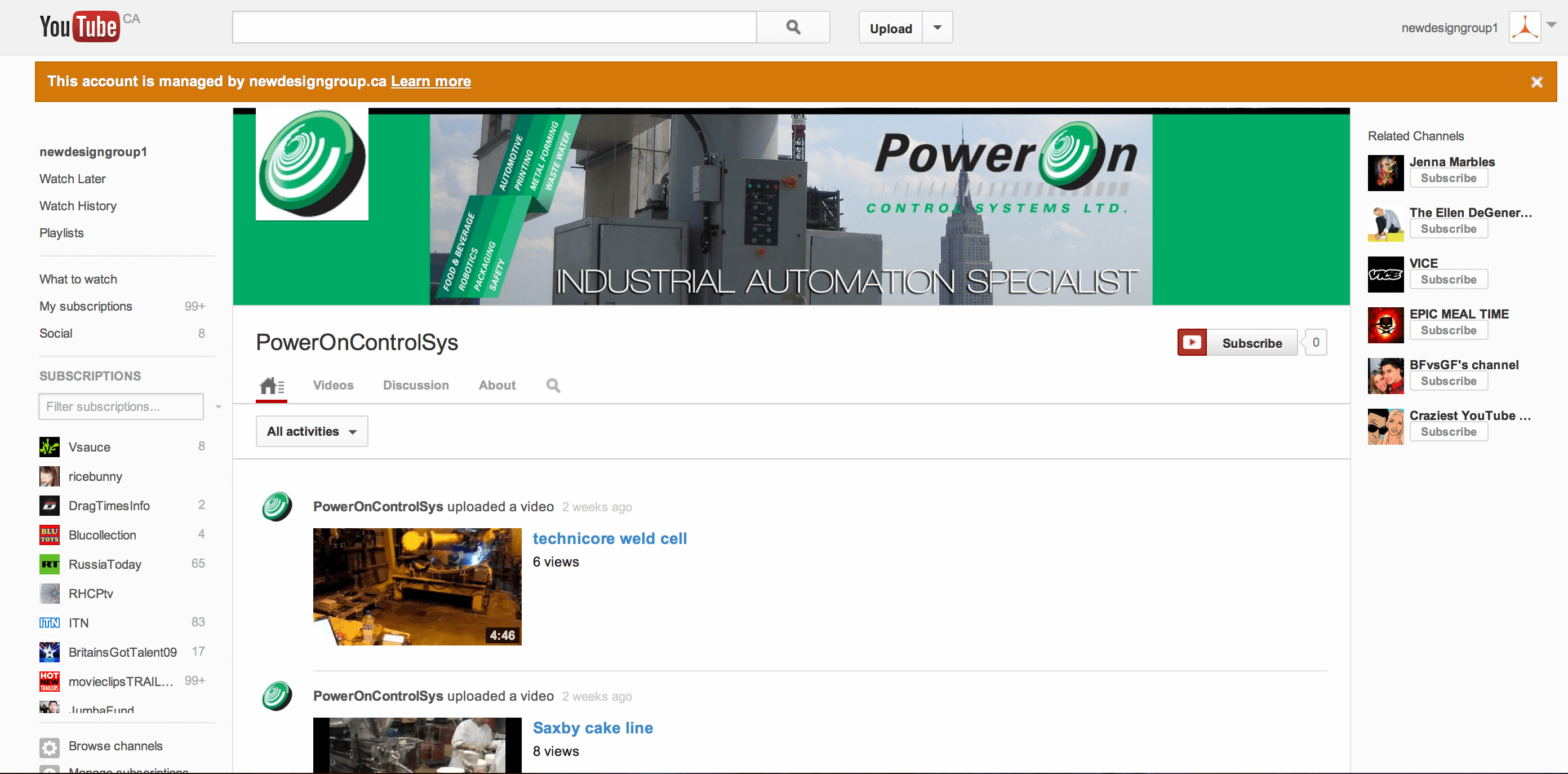The width and height of the screenshot is (1568, 774).
Task: Open the All activities dropdown
Action: click(312, 431)
